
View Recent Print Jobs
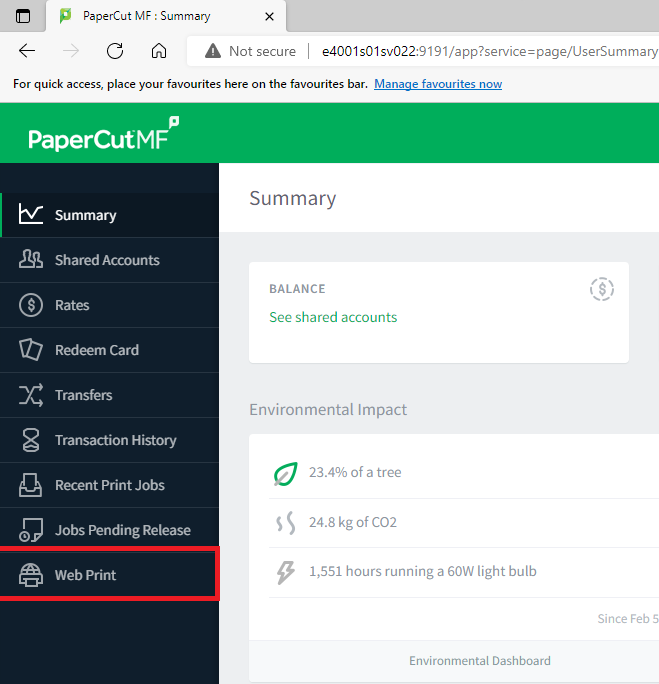pos(109,485)
